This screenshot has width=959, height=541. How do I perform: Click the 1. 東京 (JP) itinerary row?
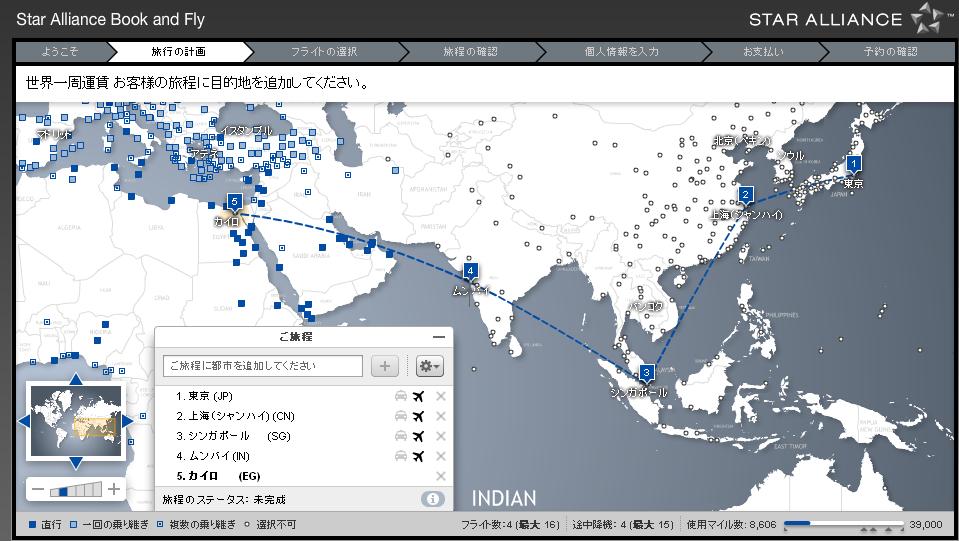click(x=304, y=396)
